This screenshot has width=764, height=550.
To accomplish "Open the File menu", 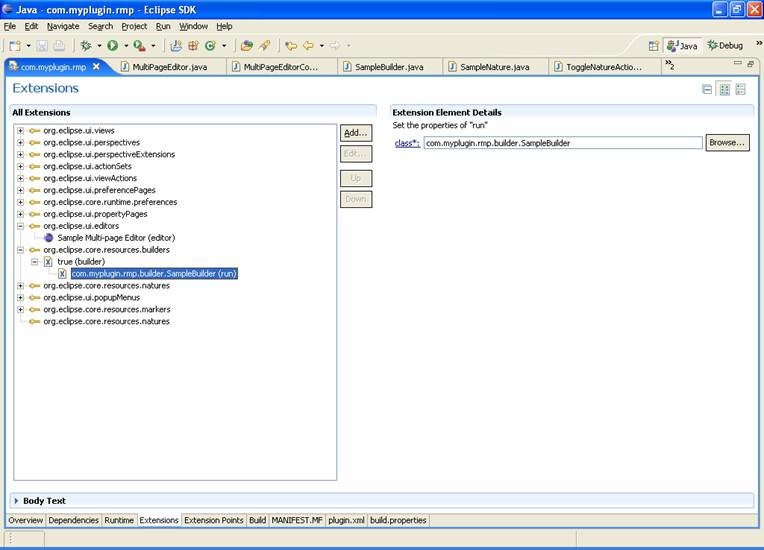I will 10,26.
